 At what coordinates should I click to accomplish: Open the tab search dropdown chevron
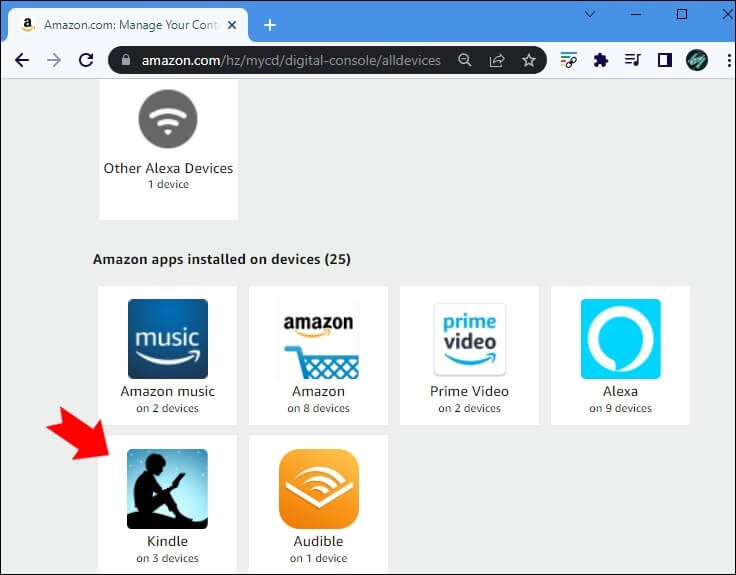pos(590,14)
